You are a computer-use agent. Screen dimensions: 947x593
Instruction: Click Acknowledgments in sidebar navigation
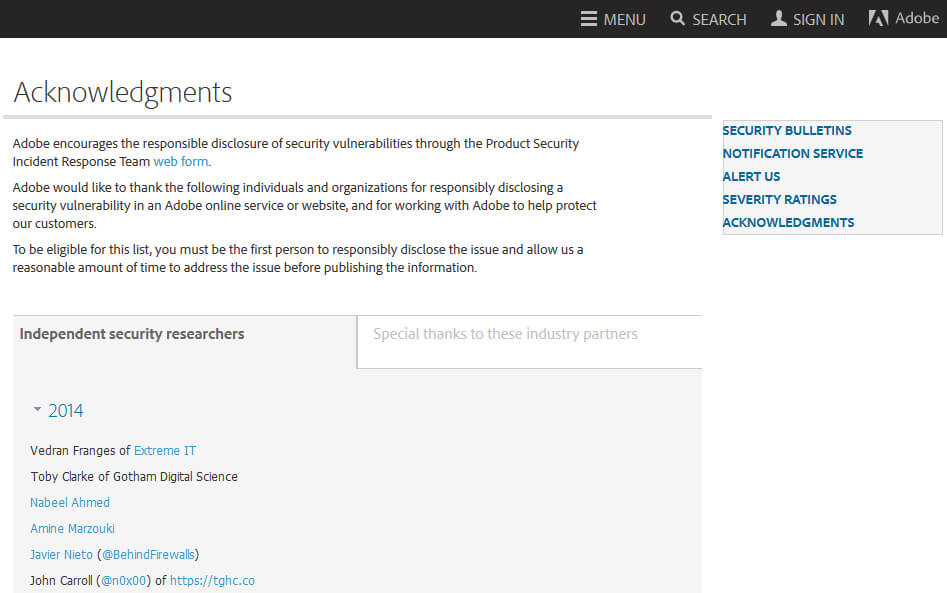pos(788,223)
